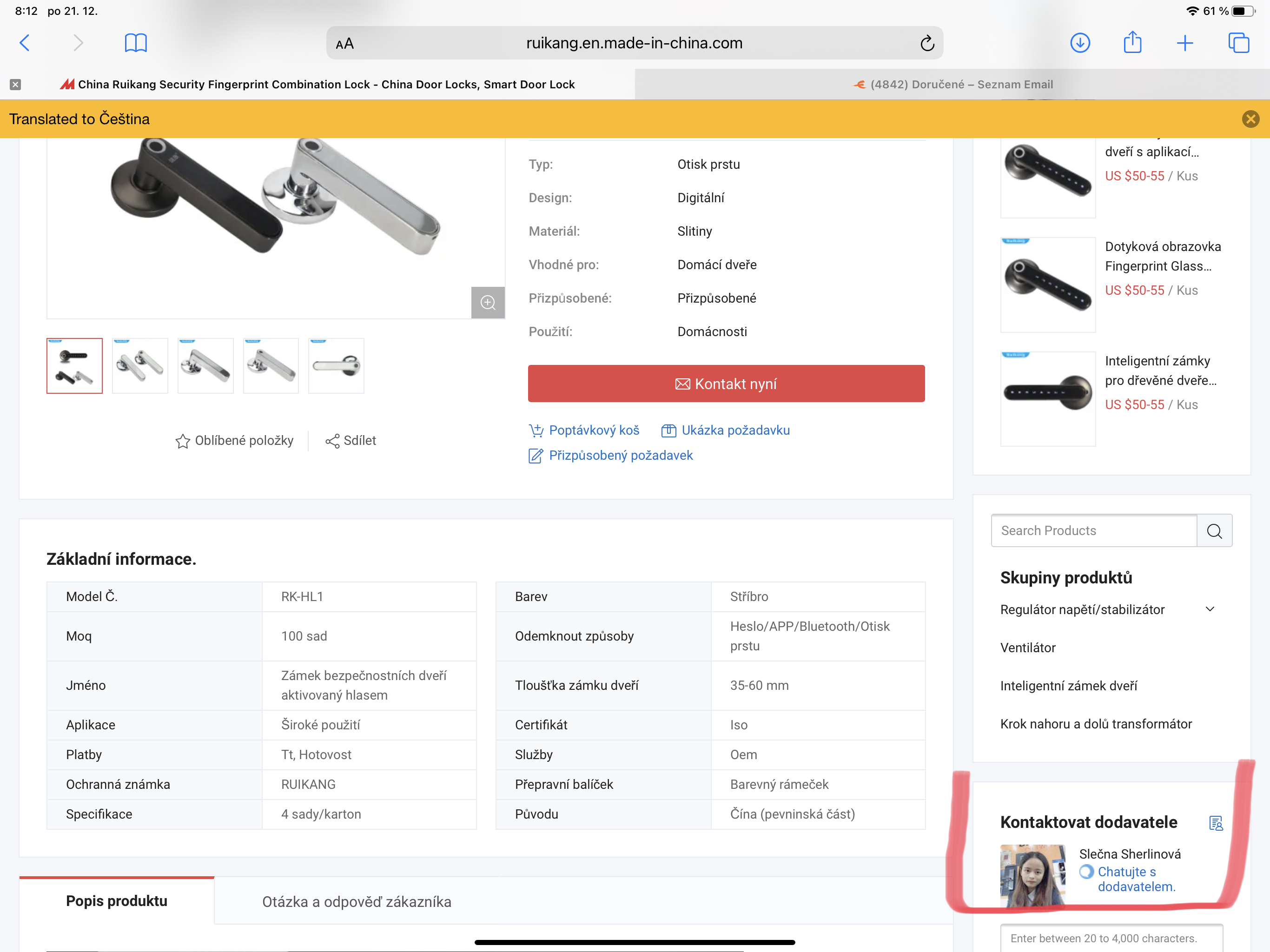Dismiss the Translated to Čeština banner
Image resolution: width=1270 pixels, height=952 pixels.
pyautogui.click(x=1250, y=119)
